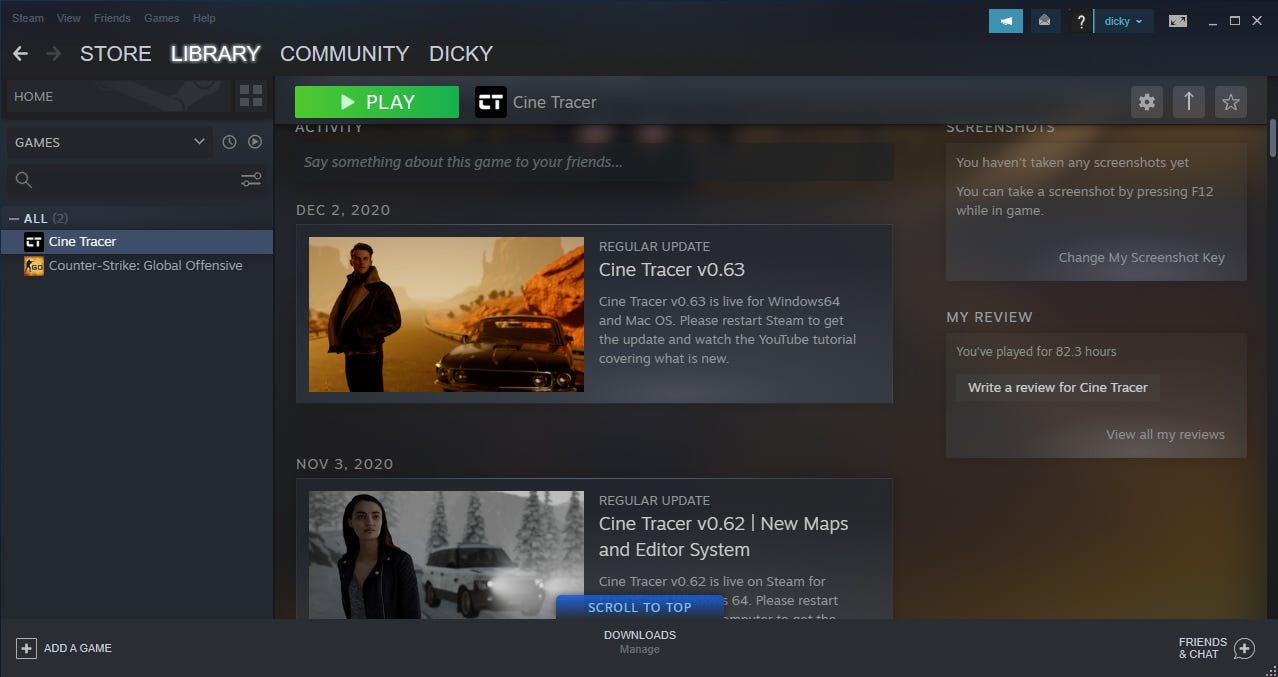This screenshot has width=1278, height=677.
Task: Click the library search input field
Action: pos(137,180)
